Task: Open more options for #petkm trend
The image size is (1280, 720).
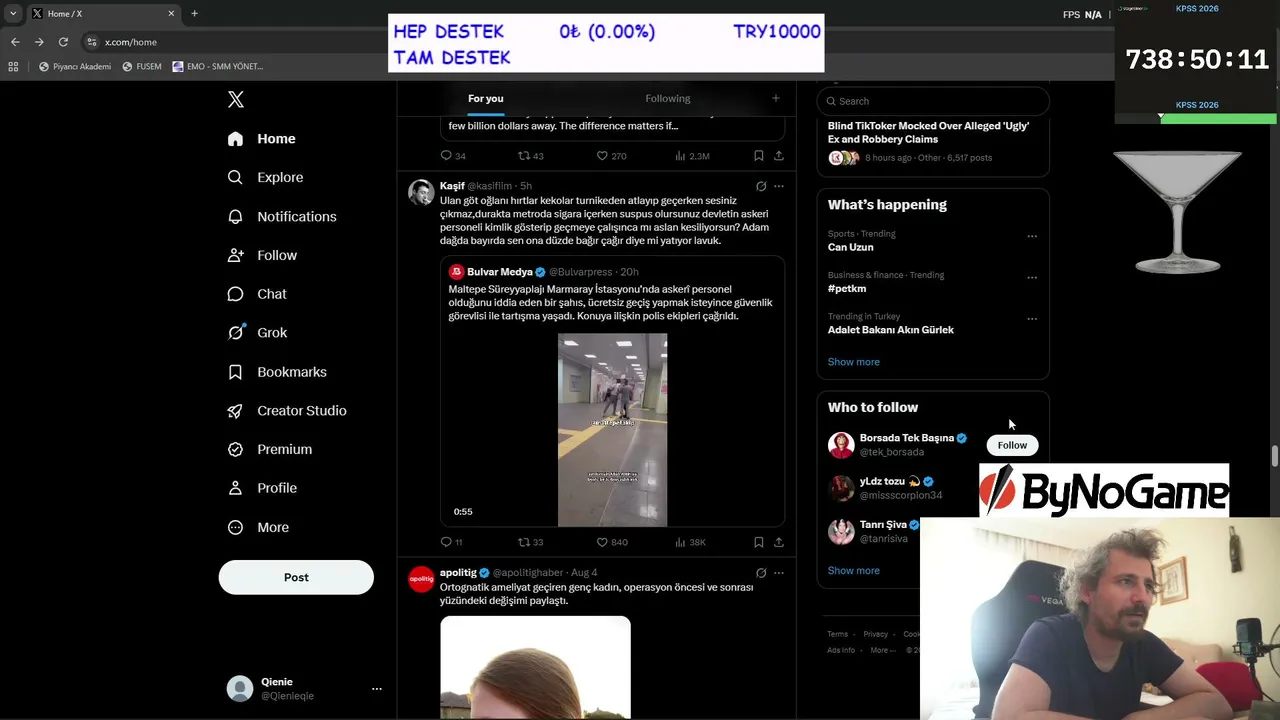Action: click(x=1032, y=278)
